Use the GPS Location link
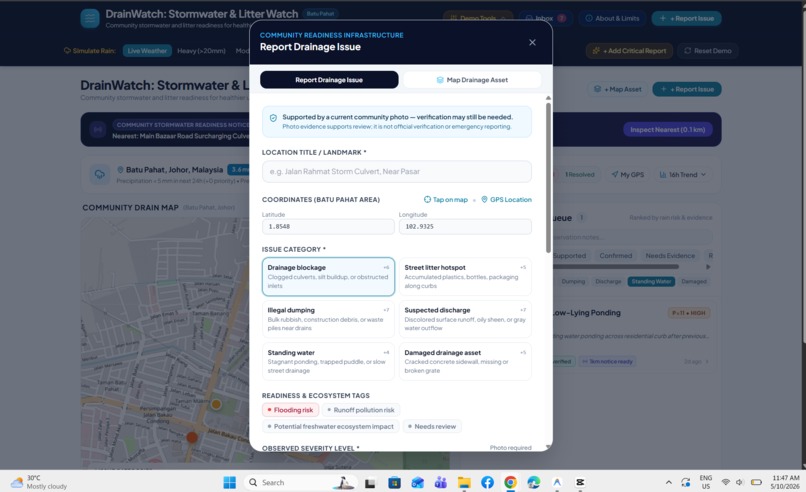 (x=506, y=199)
